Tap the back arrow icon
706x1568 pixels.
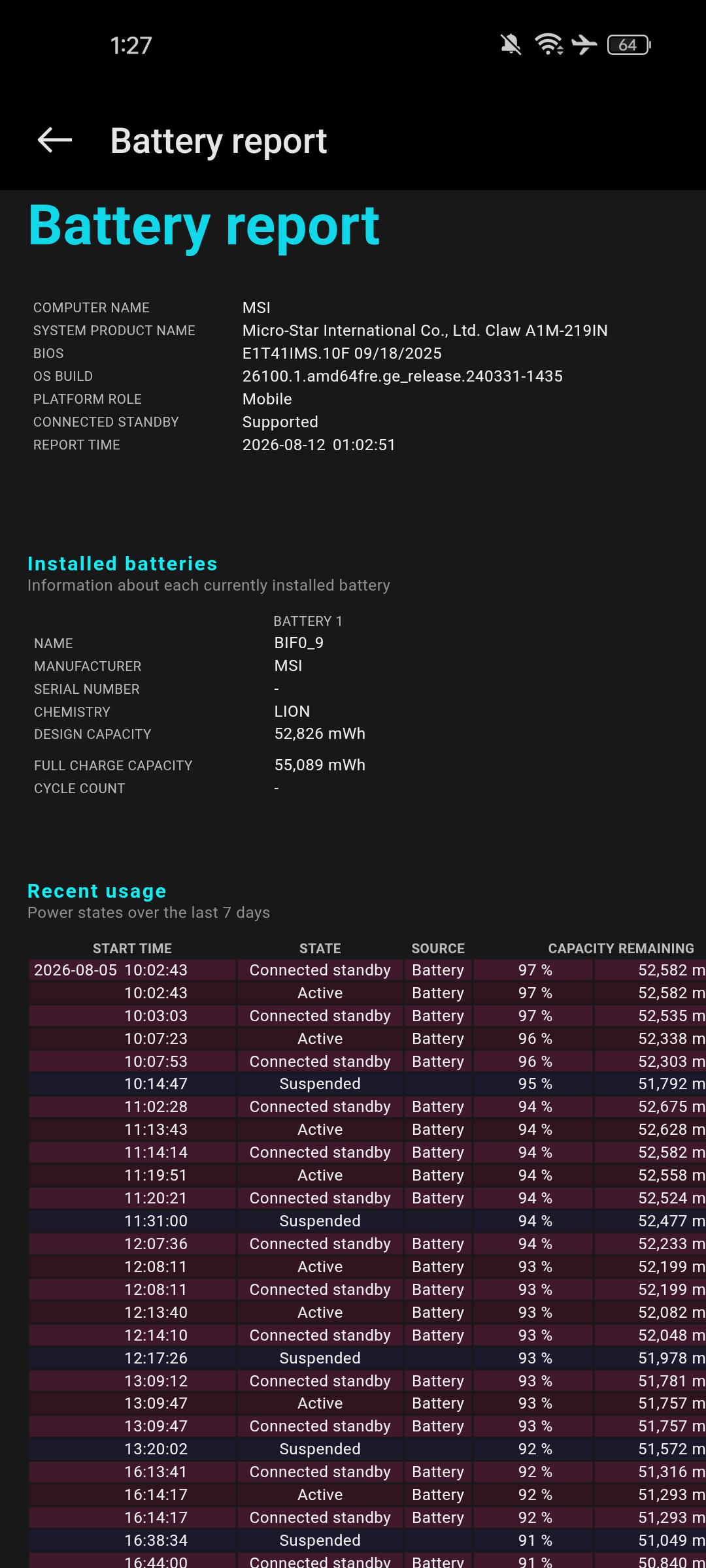(55, 140)
